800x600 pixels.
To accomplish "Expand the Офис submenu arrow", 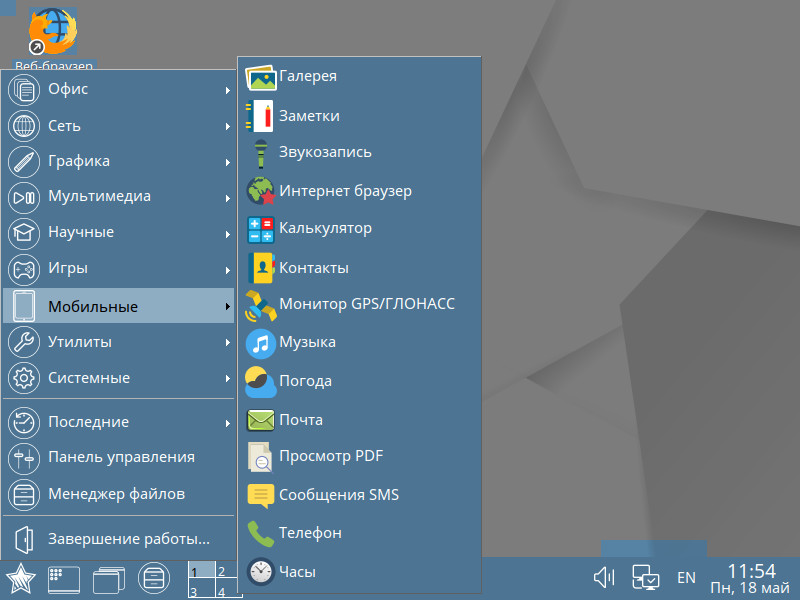I will pos(228,90).
